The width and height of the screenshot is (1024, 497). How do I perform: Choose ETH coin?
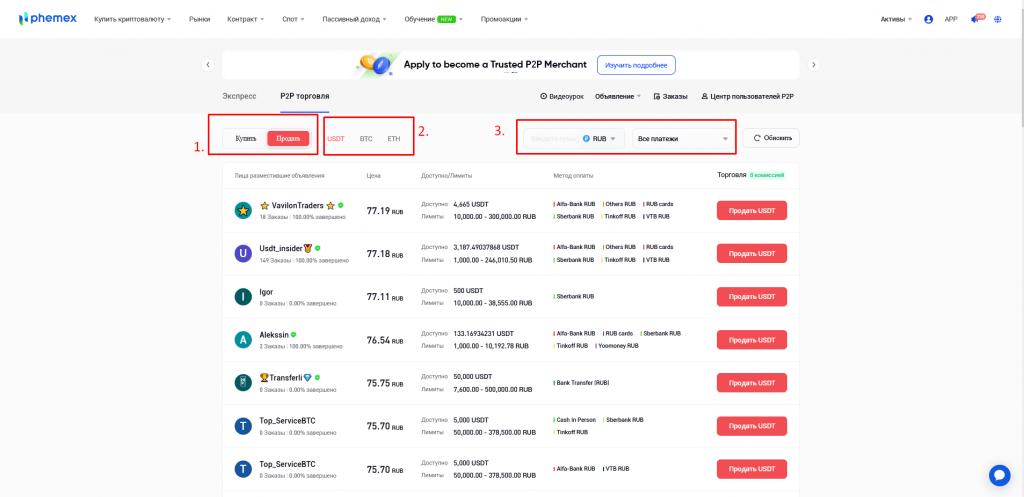[394, 139]
